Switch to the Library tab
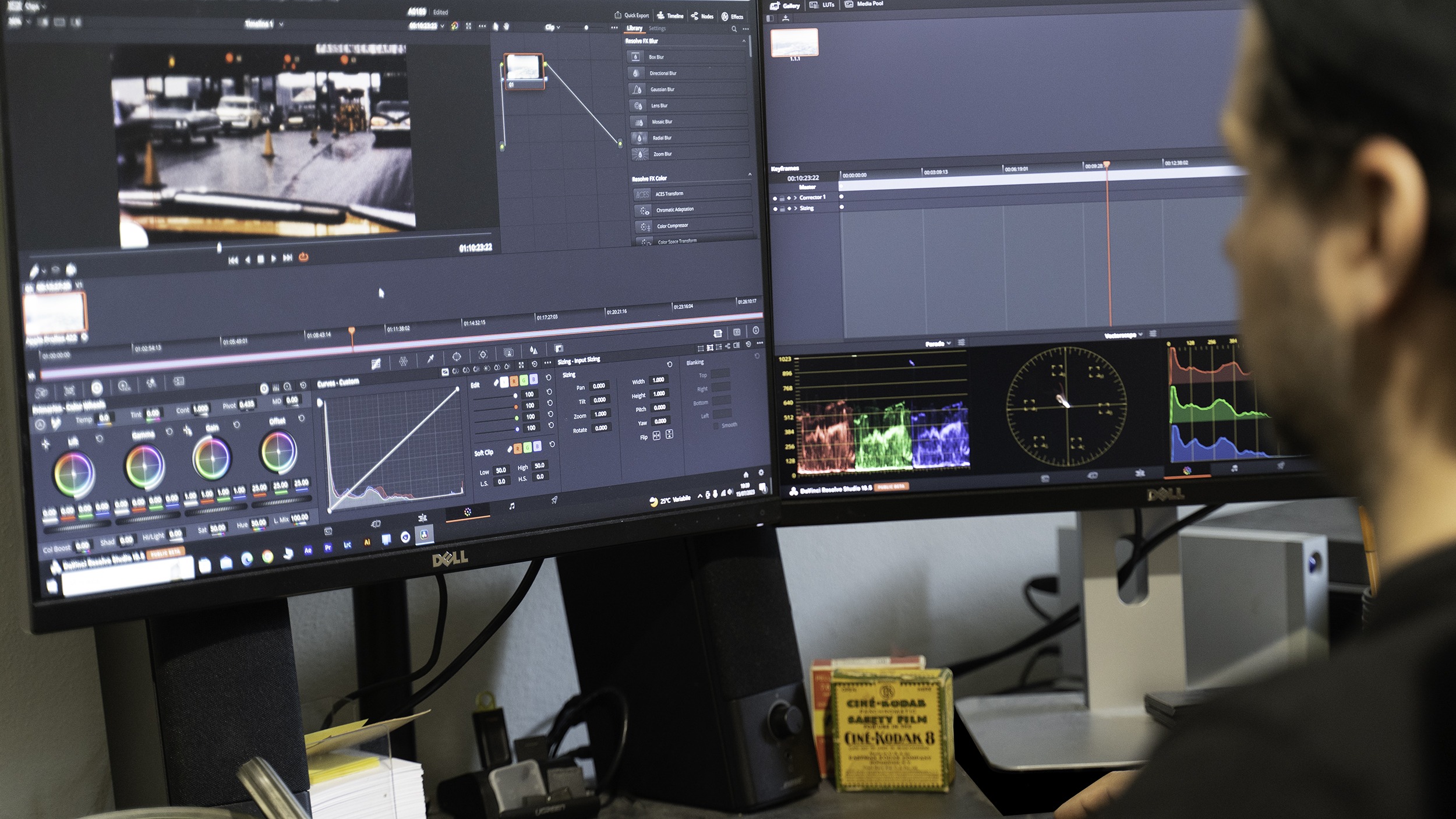 coord(634,28)
